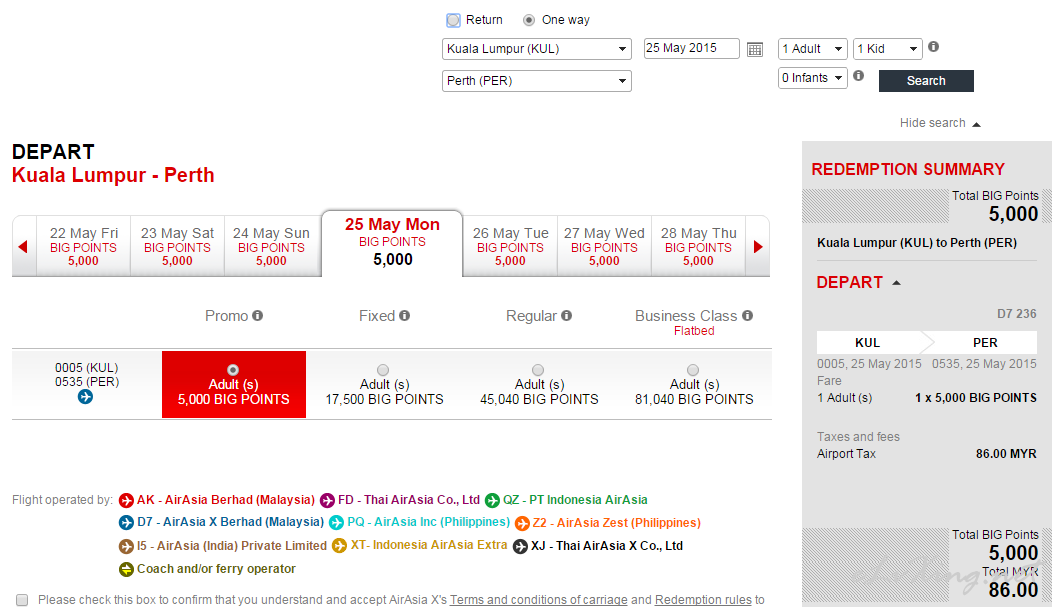Click the 25 May Mon selected tab
This screenshot has height=607, width=1056.
(392, 243)
